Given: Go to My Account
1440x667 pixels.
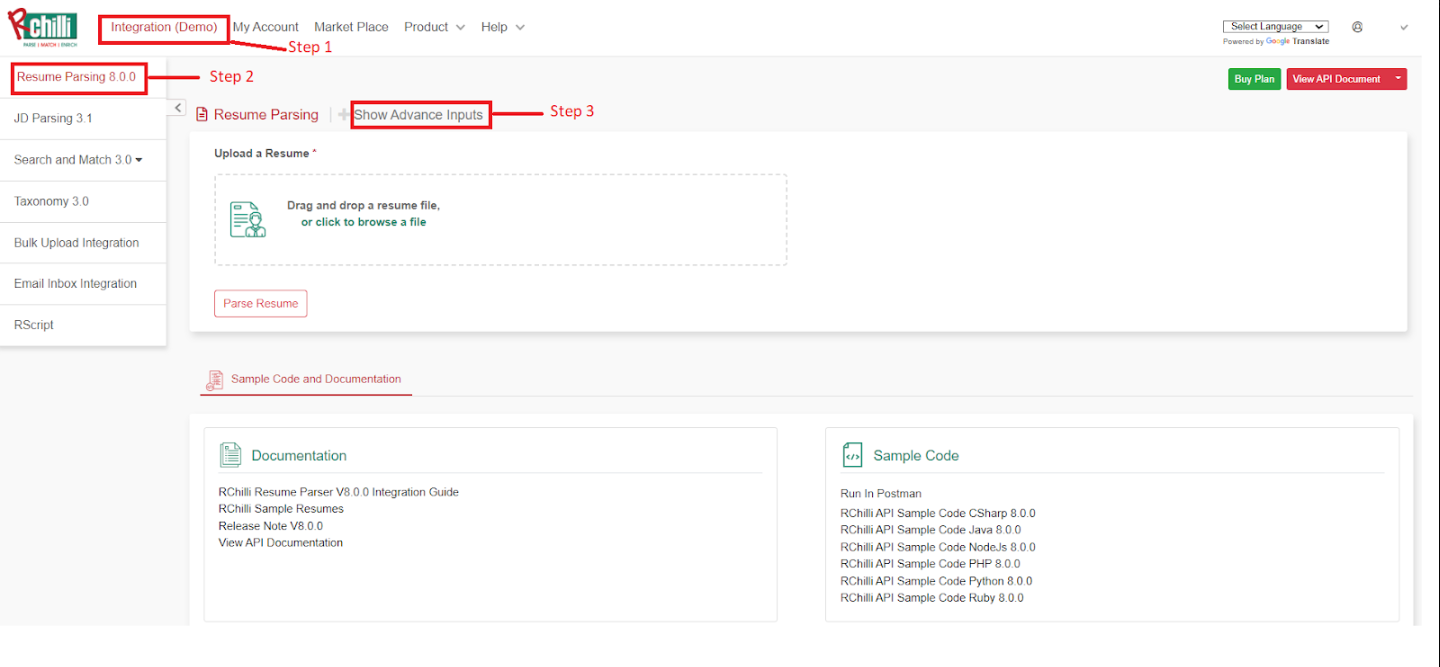Looking at the screenshot, I should coord(266,27).
